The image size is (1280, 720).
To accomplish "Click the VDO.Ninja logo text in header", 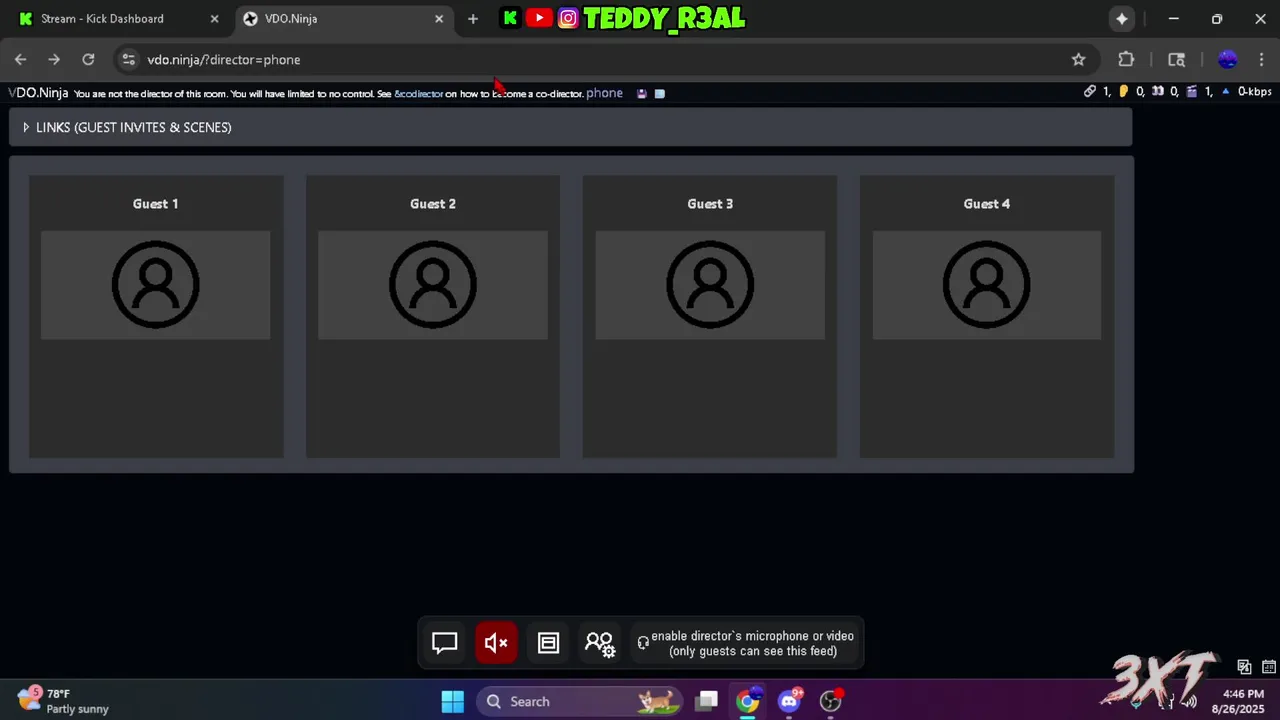I will click(x=38, y=93).
